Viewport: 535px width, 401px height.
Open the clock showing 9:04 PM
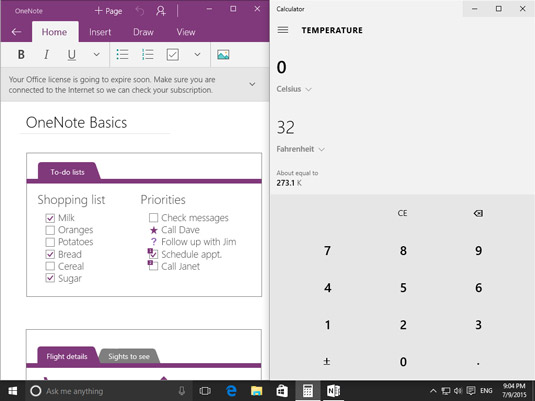click(514, 391)
